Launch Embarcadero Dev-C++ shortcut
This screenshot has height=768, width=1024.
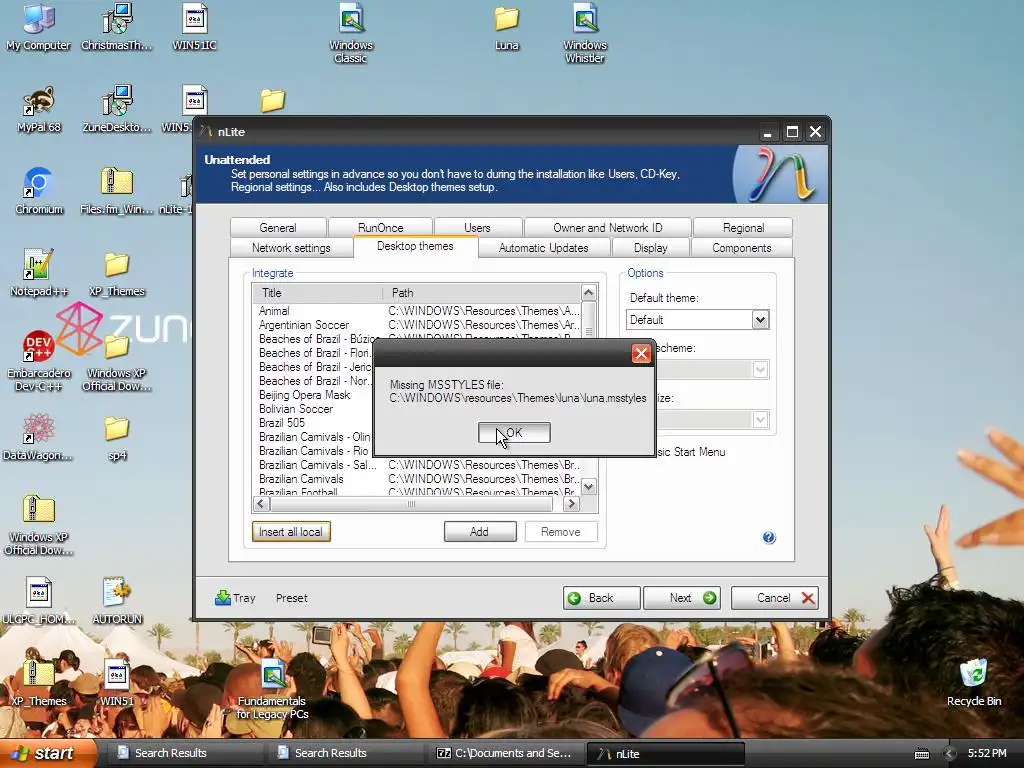(39, 361)
